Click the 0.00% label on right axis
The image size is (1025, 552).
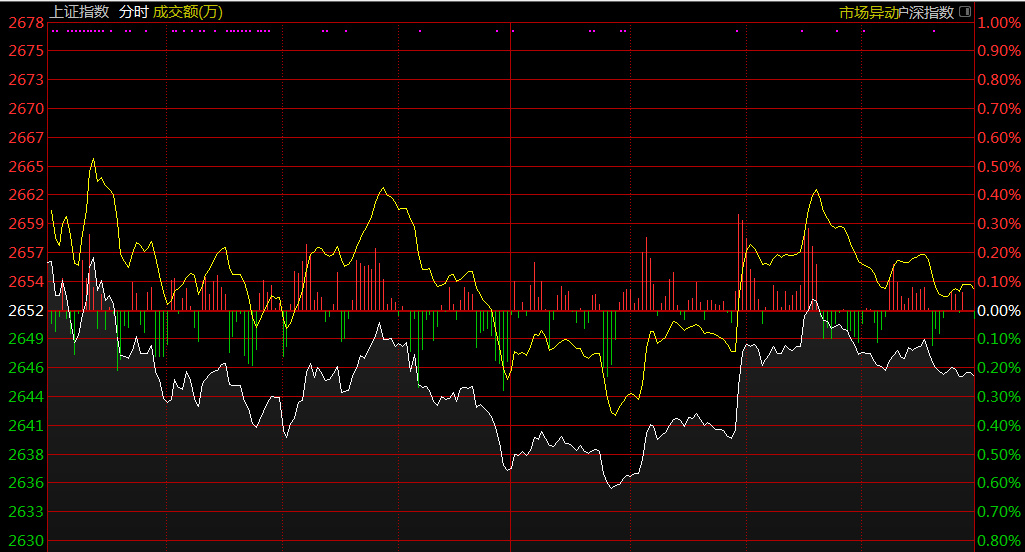[x=999, y=311]
